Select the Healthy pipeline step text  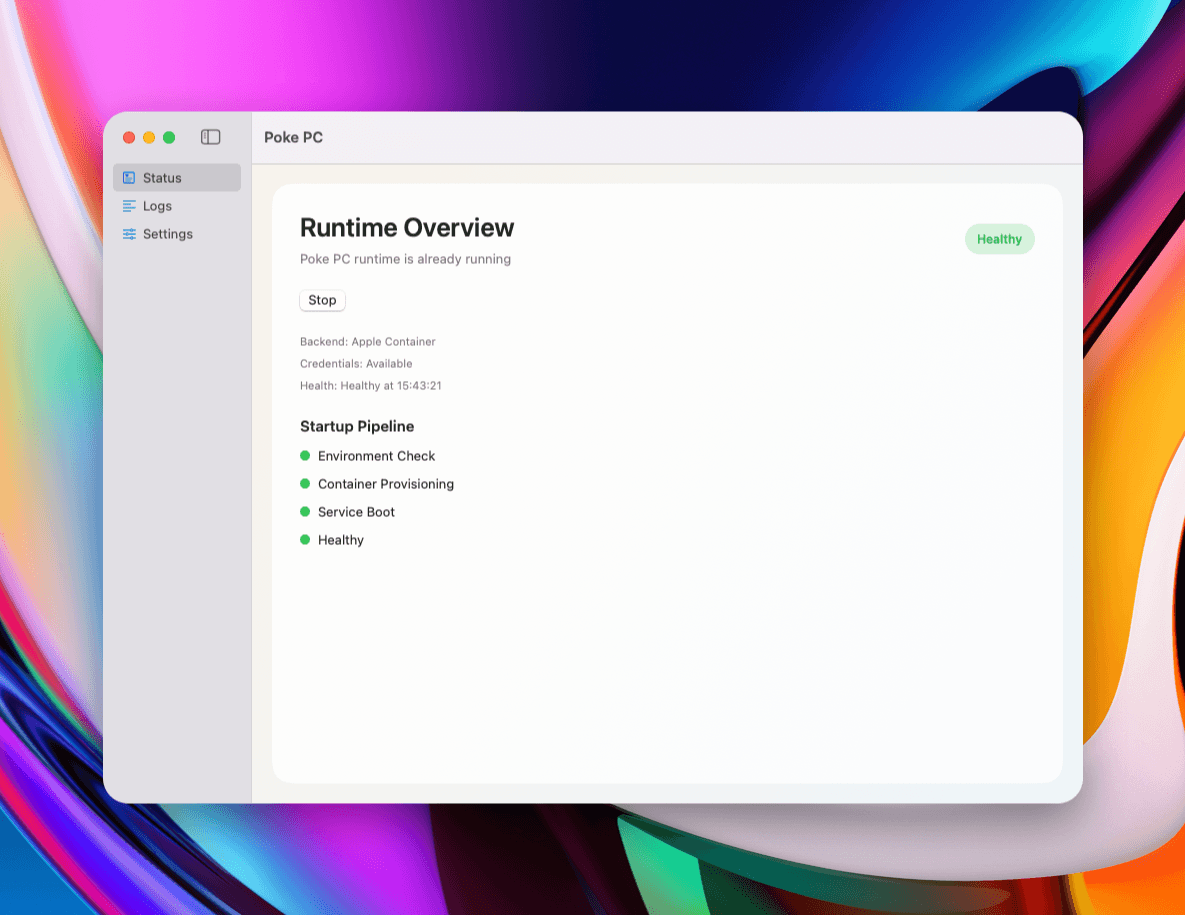pos(341,539)
